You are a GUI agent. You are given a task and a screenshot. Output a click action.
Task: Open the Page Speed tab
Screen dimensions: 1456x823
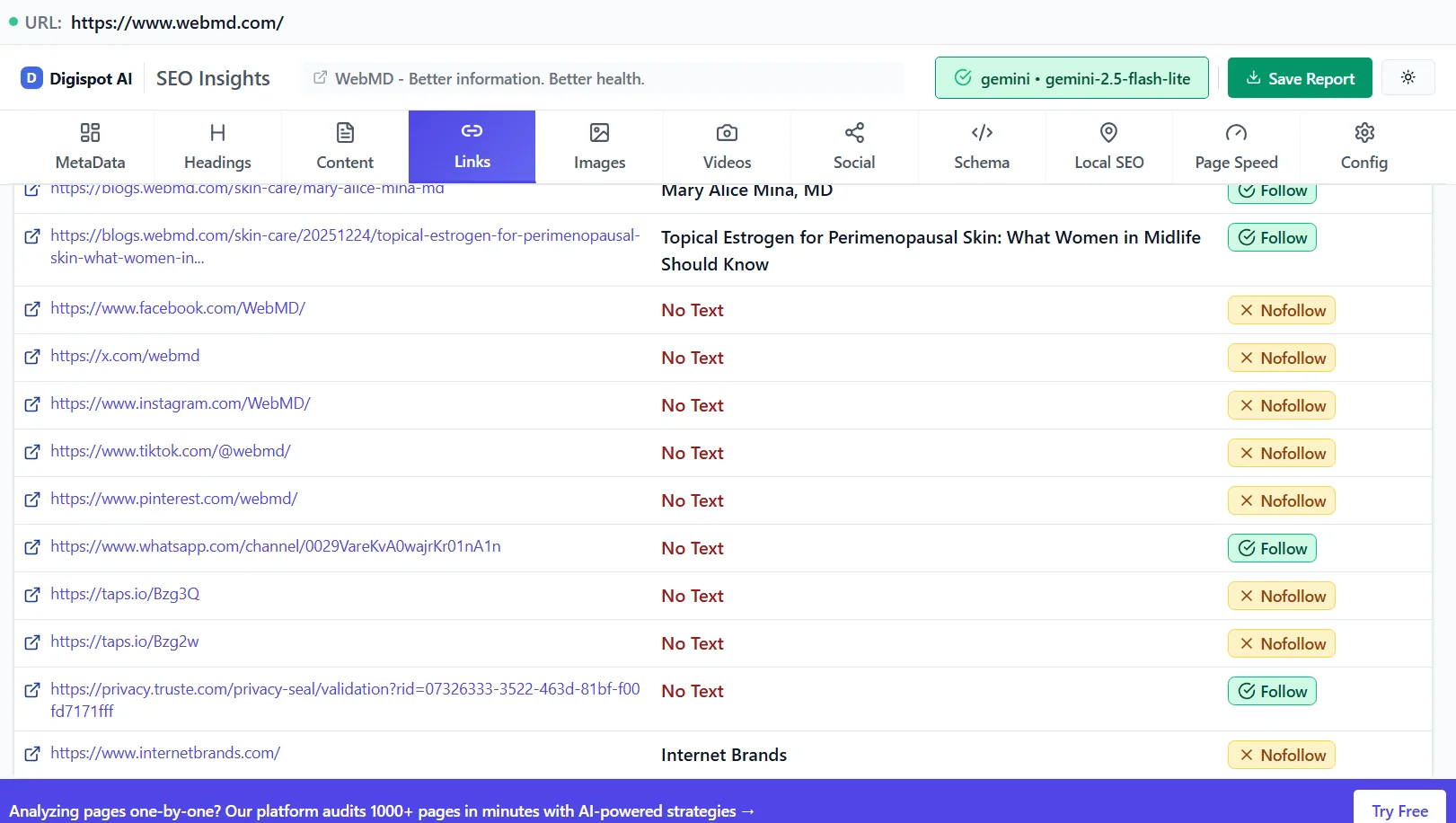[x=1236, y=147]
